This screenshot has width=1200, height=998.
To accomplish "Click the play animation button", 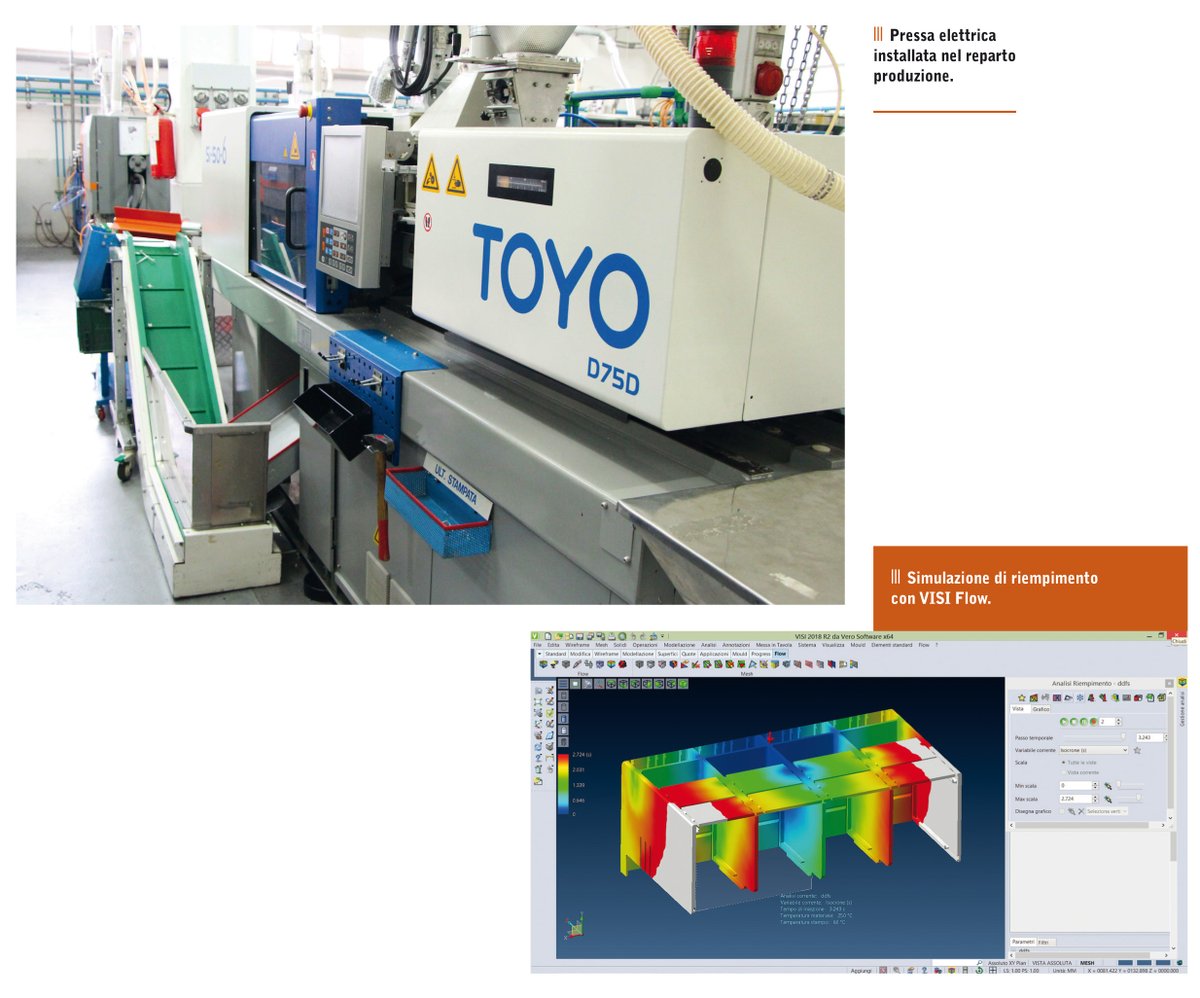I will (1064, 722).
